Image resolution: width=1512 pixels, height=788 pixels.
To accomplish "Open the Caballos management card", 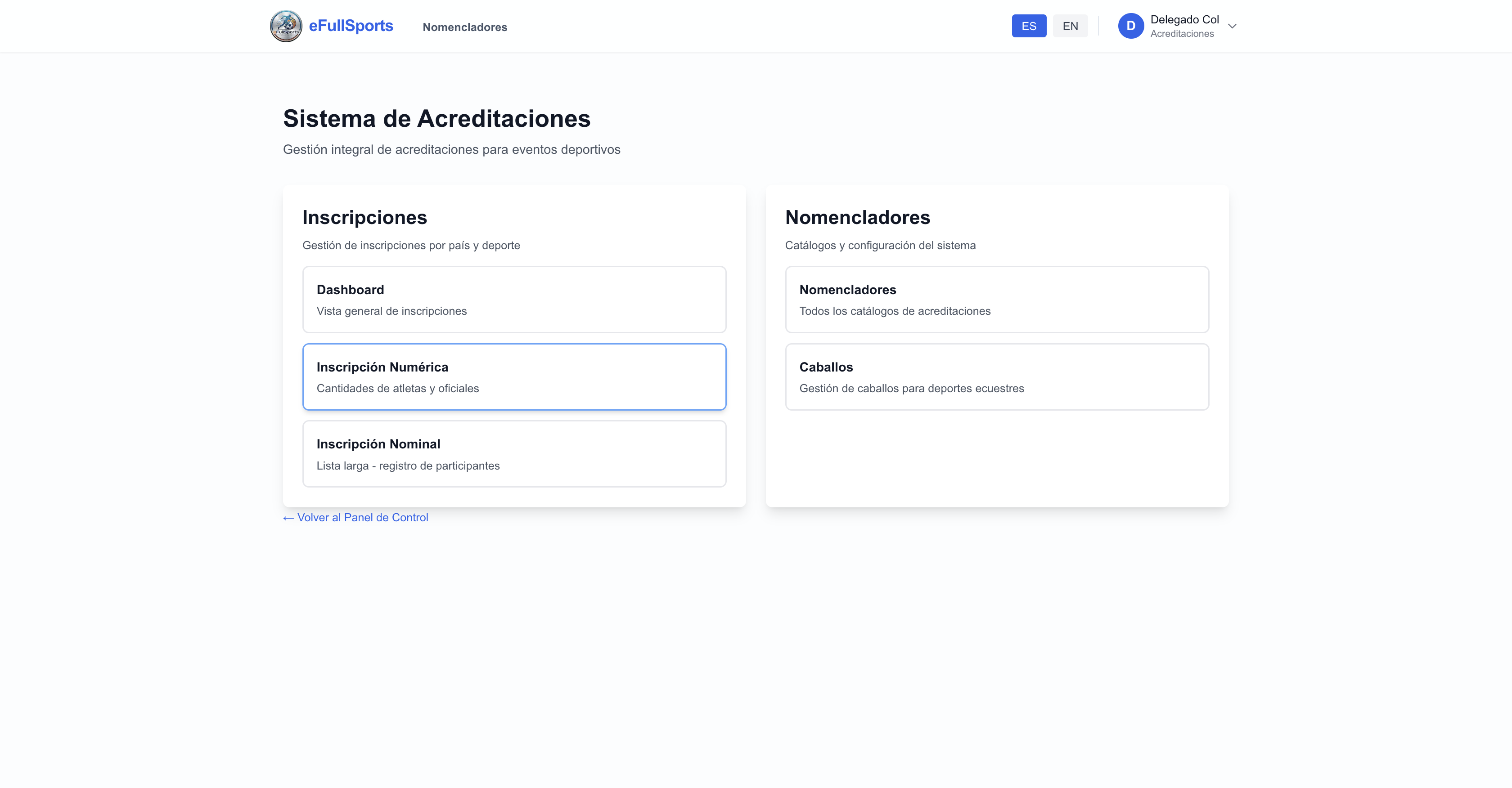I will (996, 377).
